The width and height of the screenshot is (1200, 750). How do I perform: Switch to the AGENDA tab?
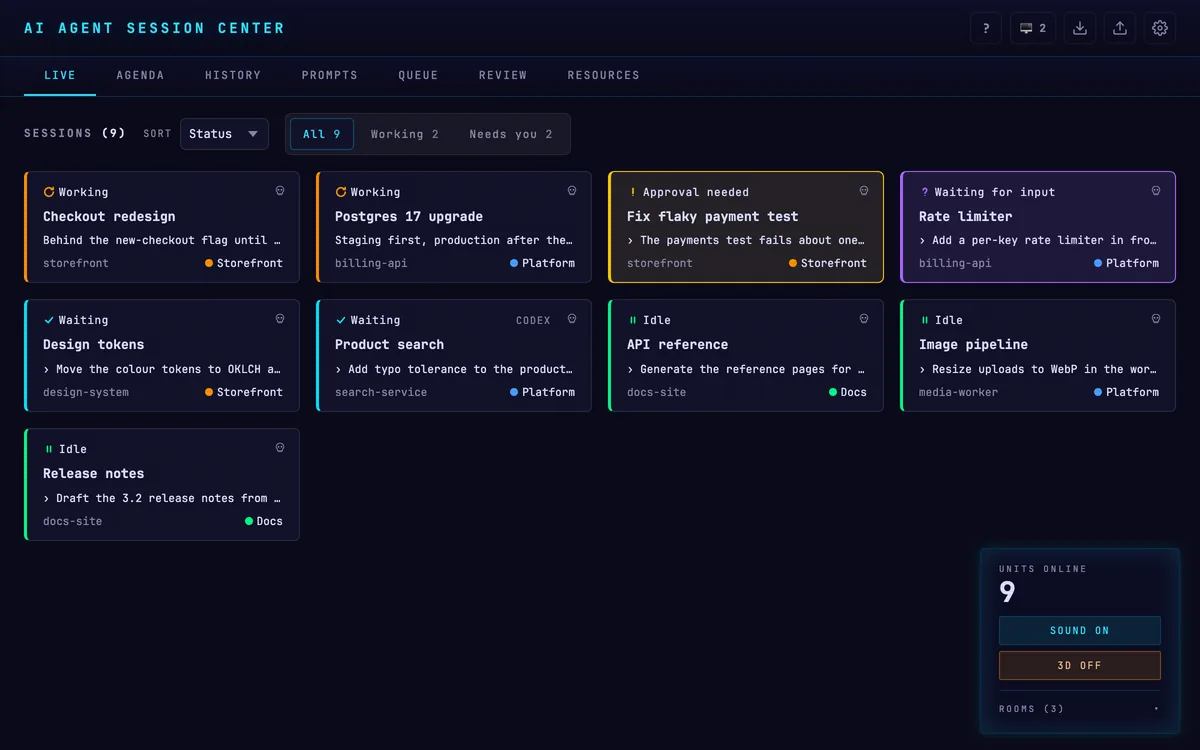coord(140,75)
